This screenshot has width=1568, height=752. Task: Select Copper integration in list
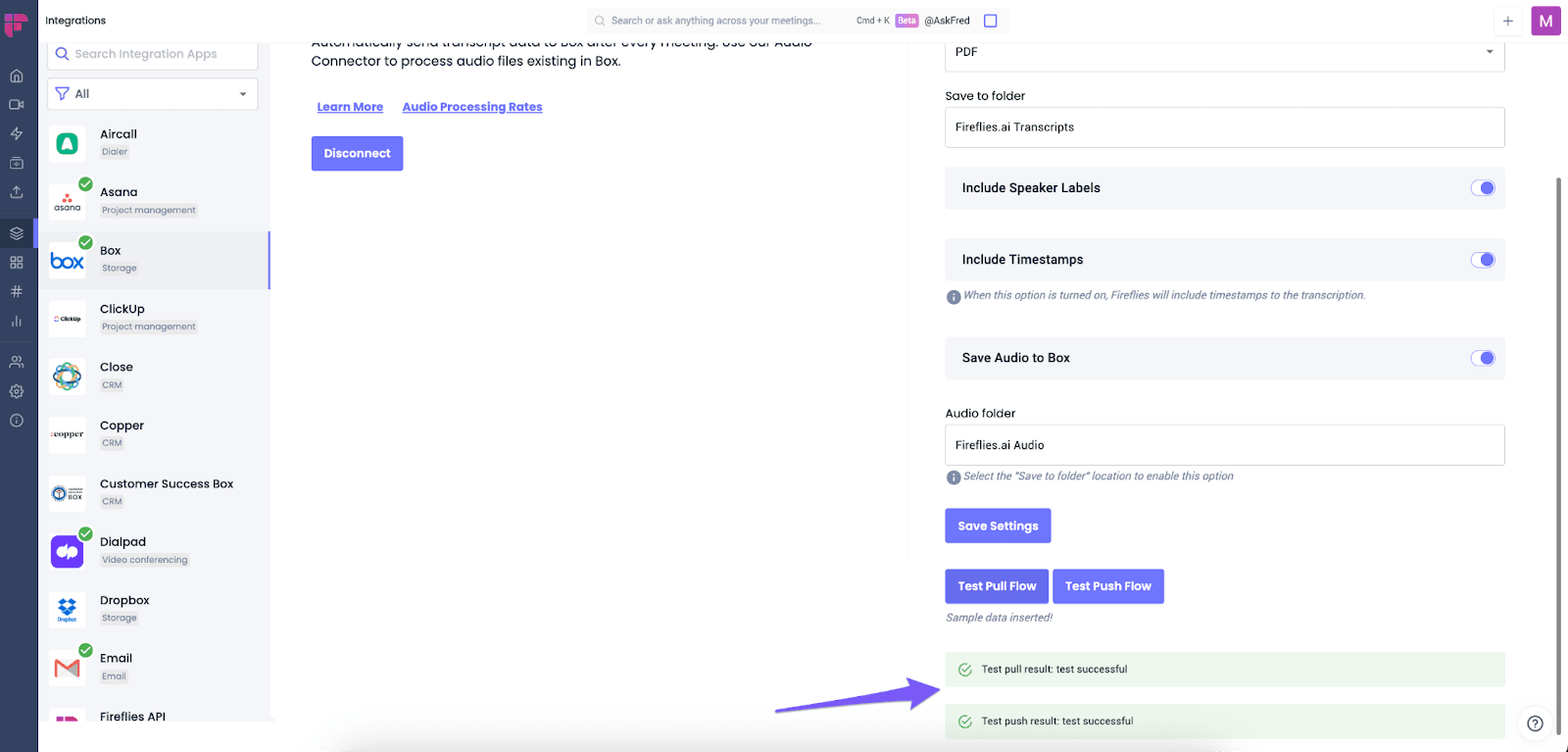pos(154,434)
